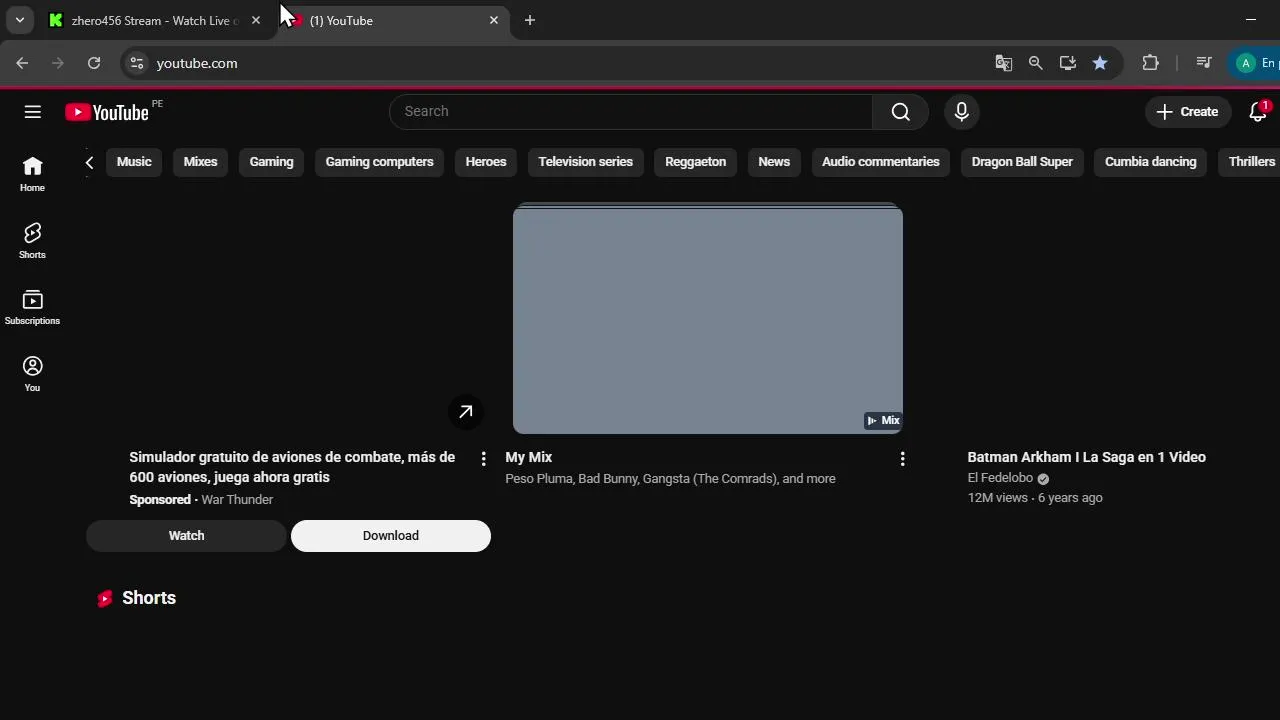Open more options for War Thunder ad
The width and height of the screenshot is (1280, 720).
pyautogui.click(x=483, y=459)
